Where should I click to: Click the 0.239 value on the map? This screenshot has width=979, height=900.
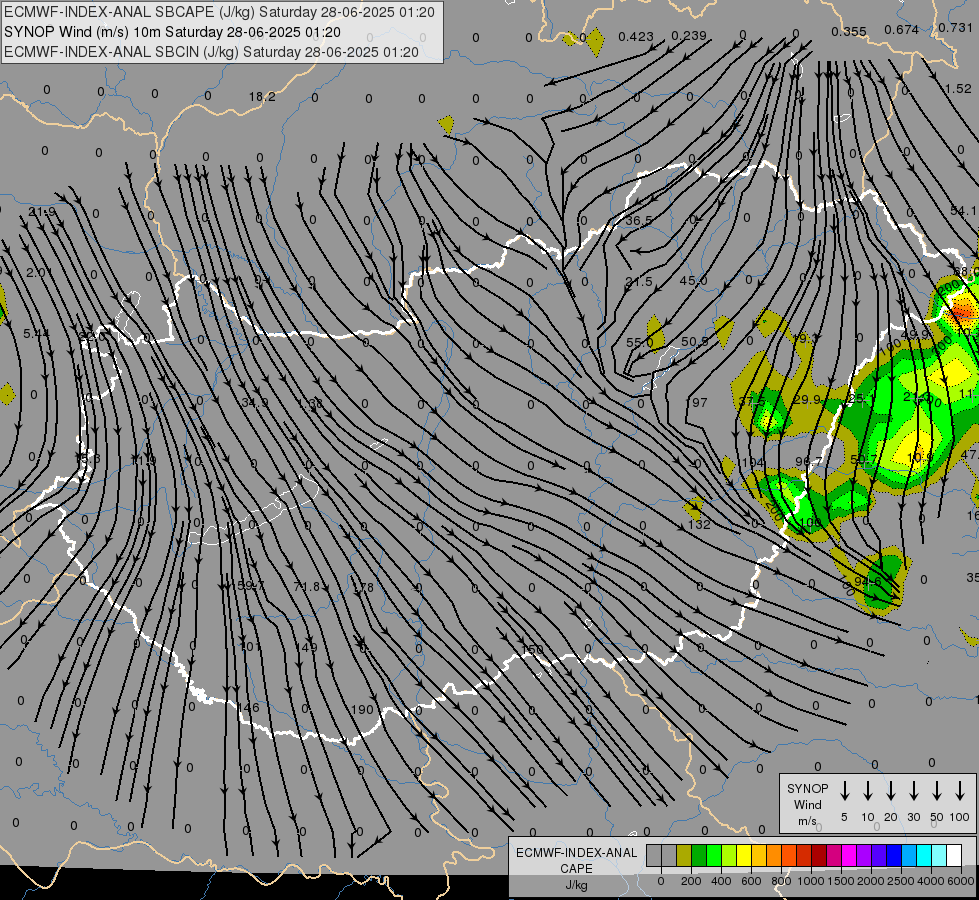pos(689,36)
